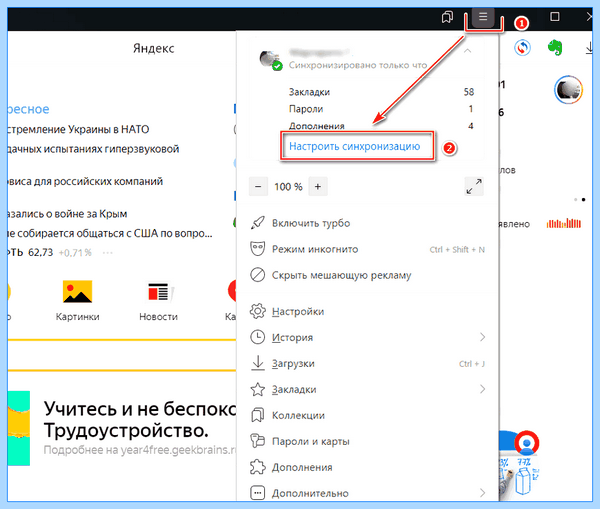
Task: Click the profile avatar in sync menu
Action: click(x=270, y=60)
